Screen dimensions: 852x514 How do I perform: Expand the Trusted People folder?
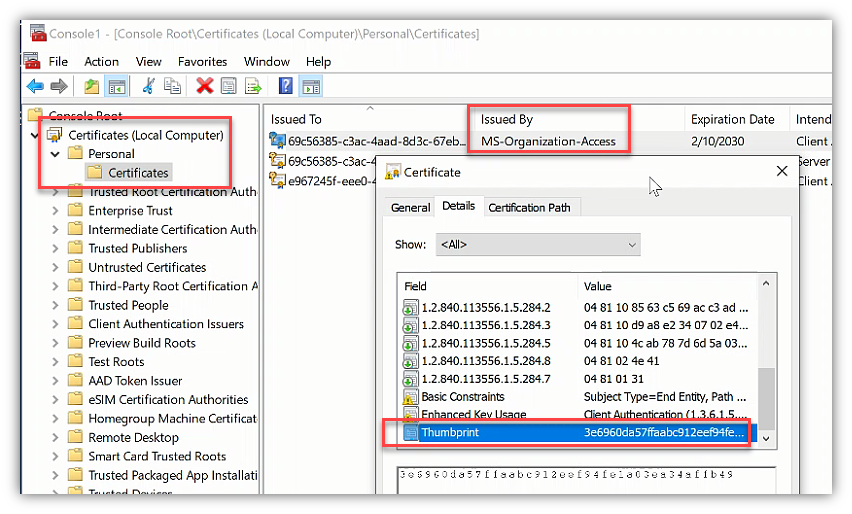coord(55,305)
